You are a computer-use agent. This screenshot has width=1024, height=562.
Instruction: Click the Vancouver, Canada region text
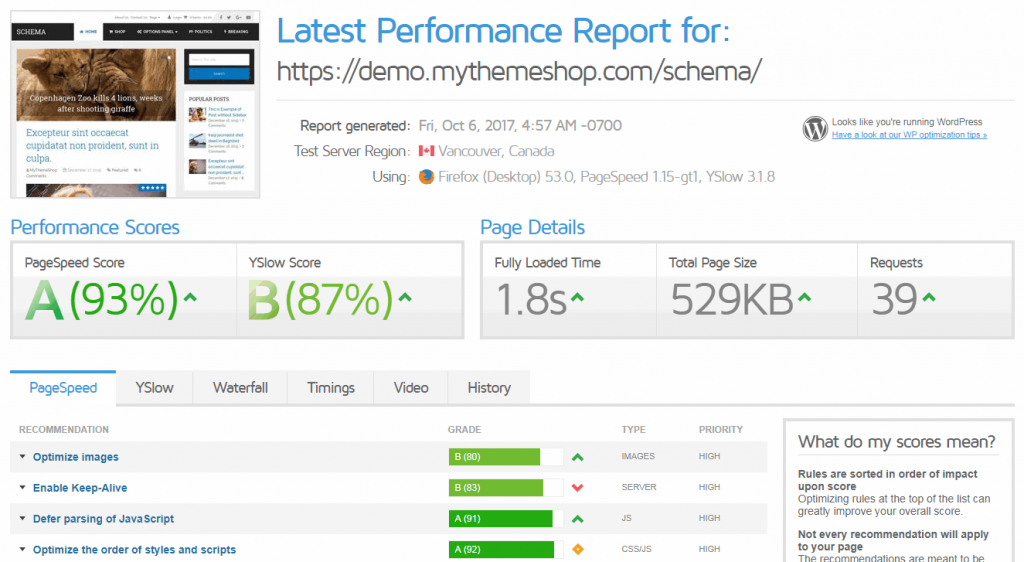click(496, 151)
